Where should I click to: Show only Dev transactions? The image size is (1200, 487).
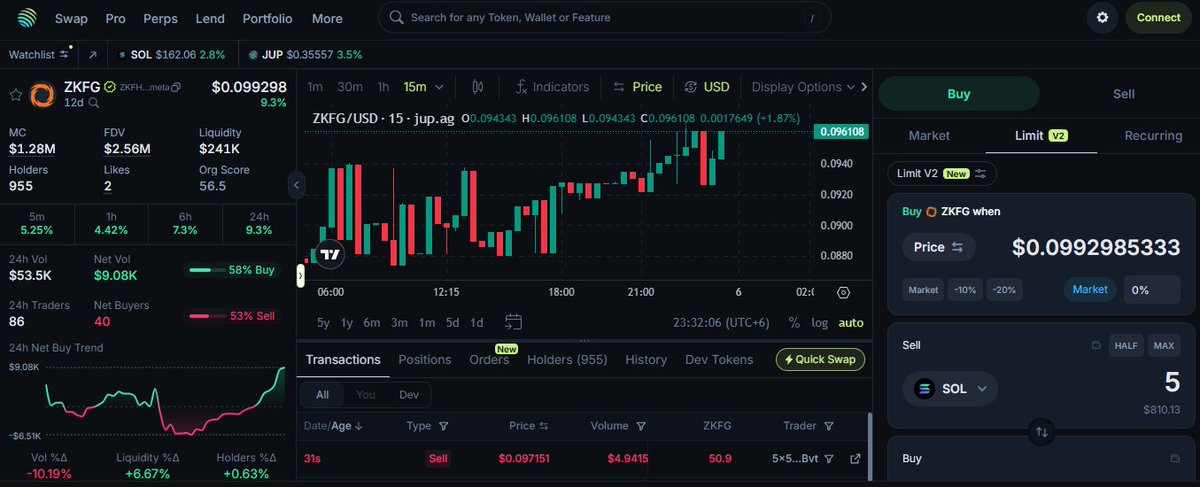point(409,395)
